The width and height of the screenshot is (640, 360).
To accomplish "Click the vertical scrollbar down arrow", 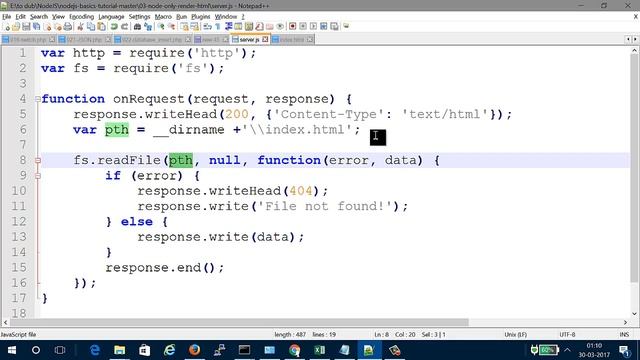I will [634, 314].
